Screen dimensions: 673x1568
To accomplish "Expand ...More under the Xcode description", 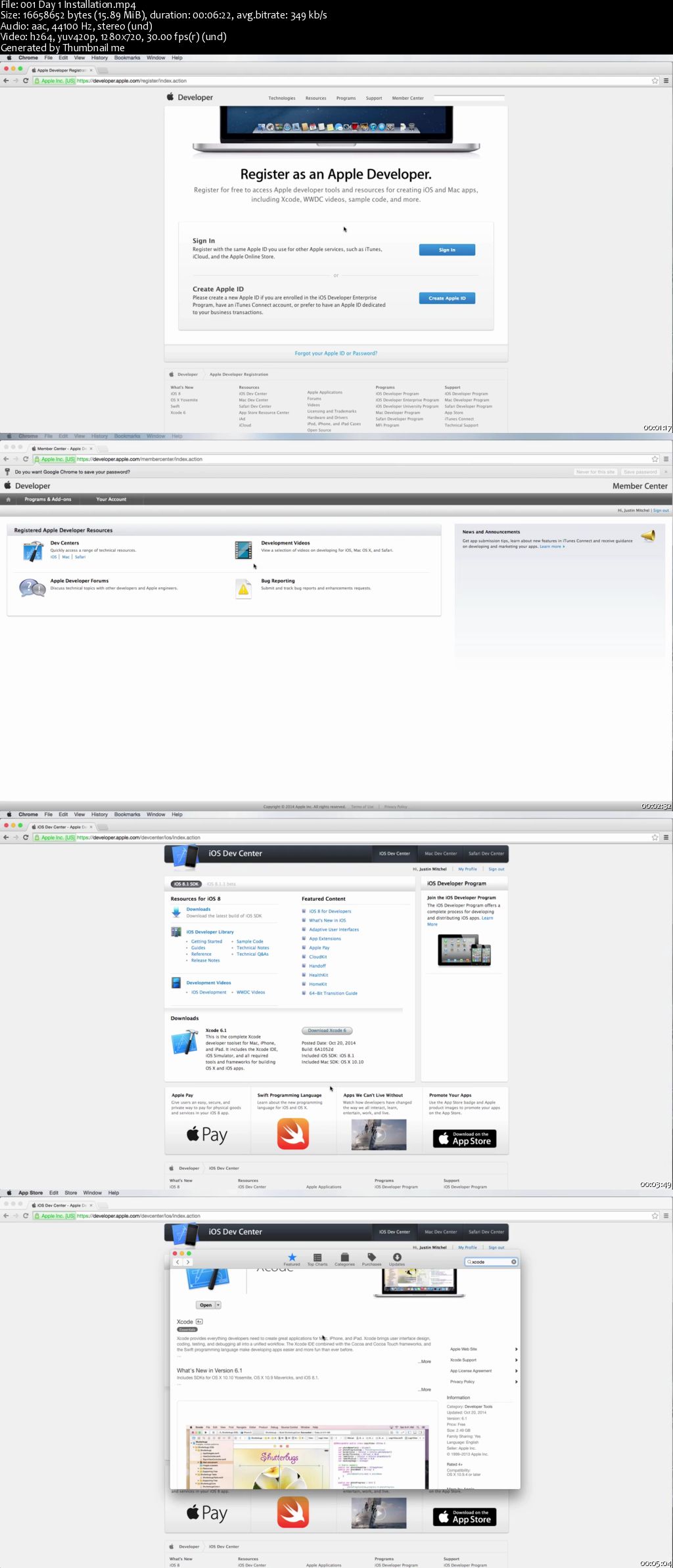I will (424, 1361).
